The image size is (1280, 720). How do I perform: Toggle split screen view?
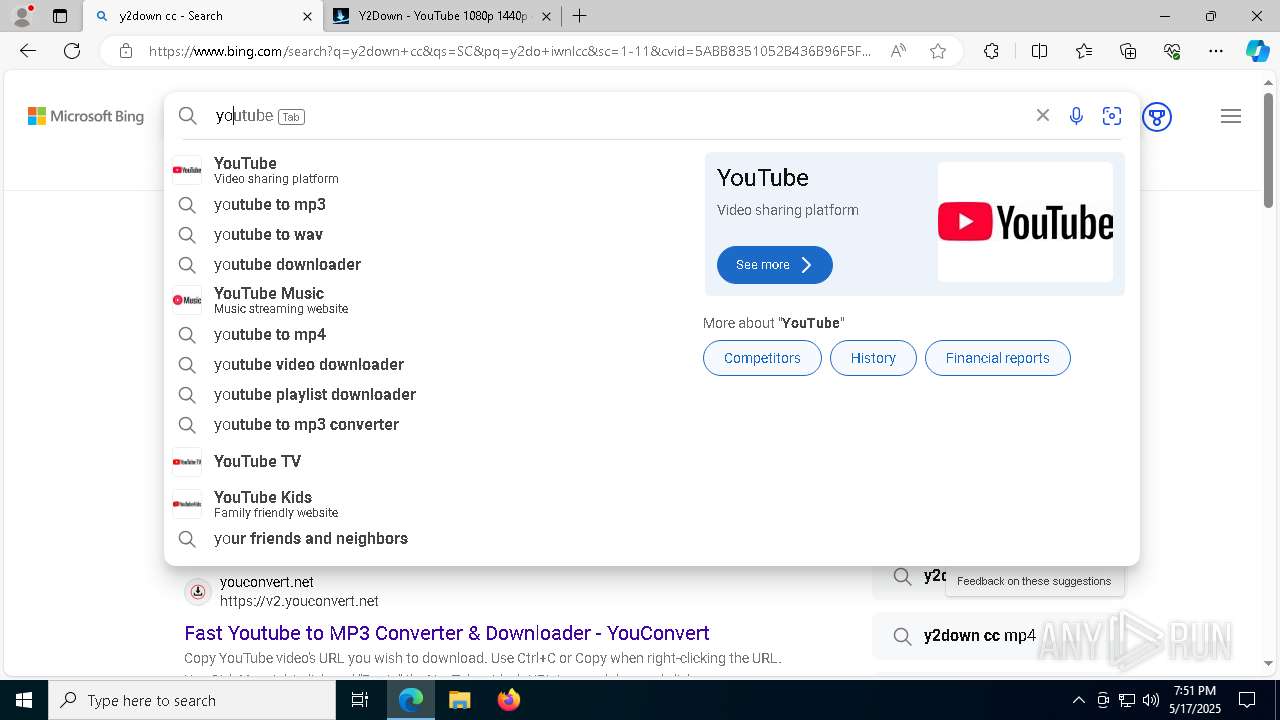coord(1039,51)
